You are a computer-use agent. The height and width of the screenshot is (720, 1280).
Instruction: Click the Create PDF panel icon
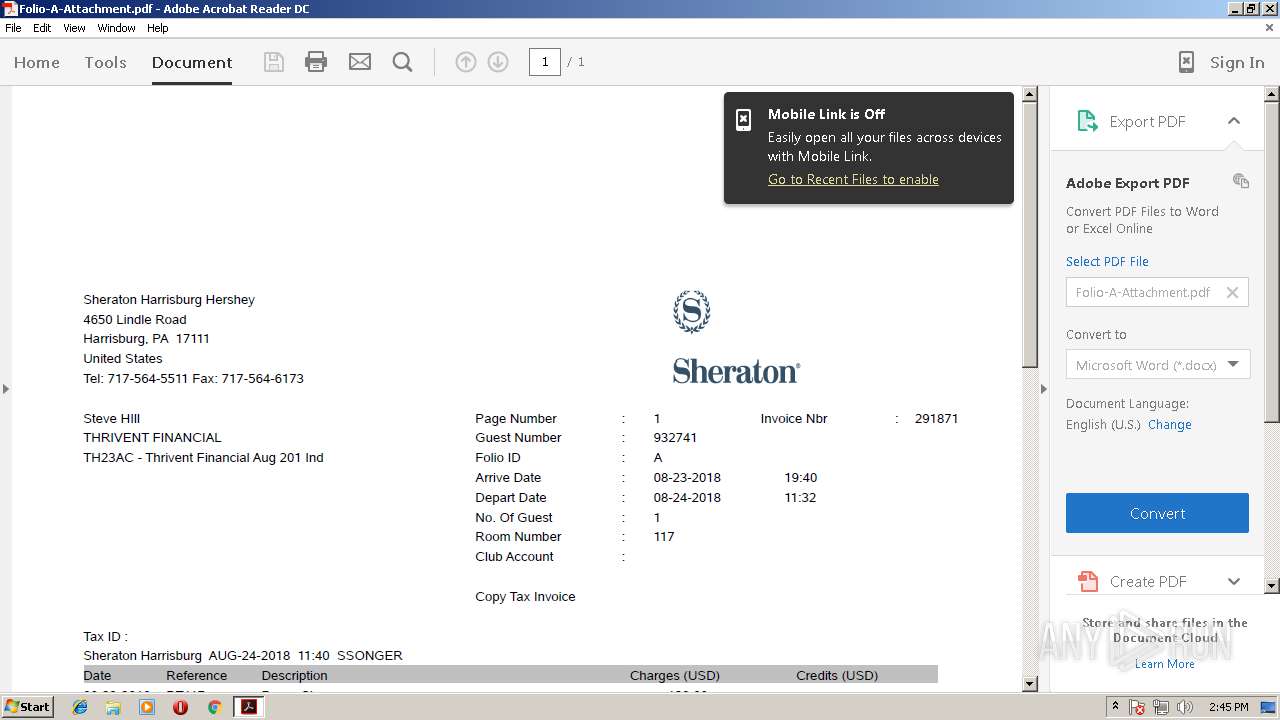pos(1087,581)
